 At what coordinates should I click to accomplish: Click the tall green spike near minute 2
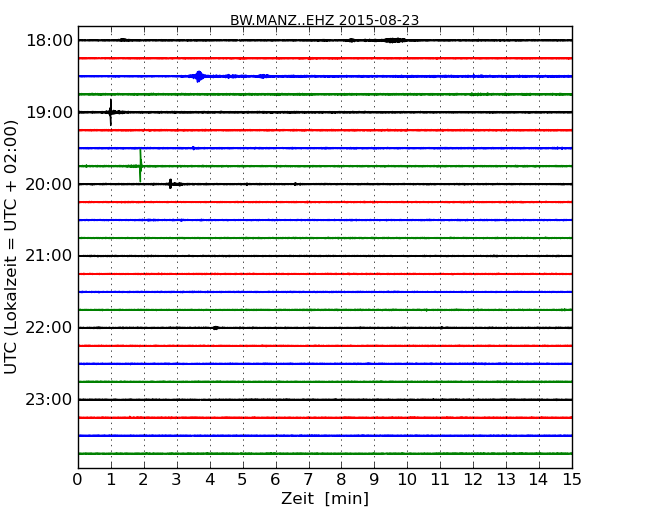(x=140, y=165)
